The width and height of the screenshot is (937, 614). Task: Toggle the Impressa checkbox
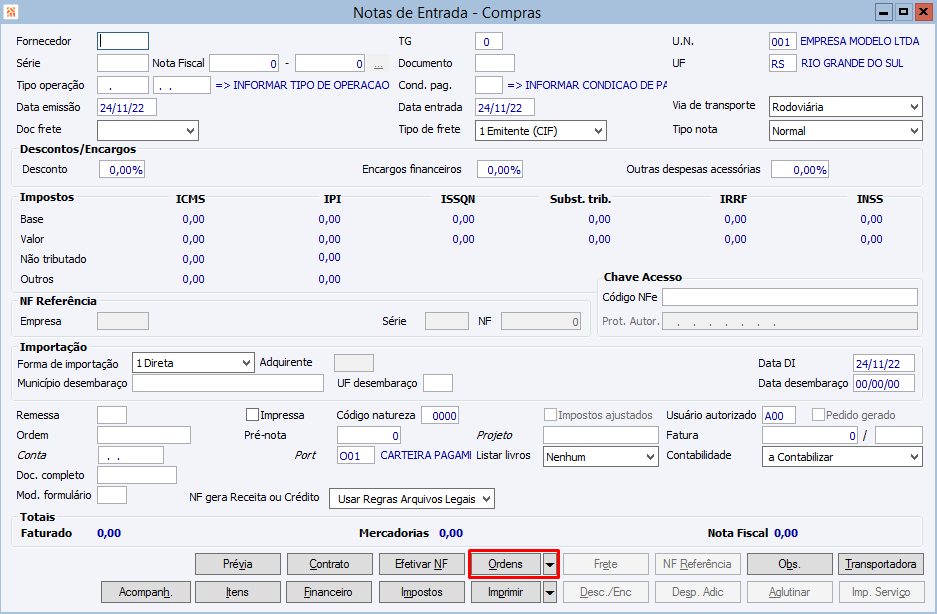[x=253, y=414]
